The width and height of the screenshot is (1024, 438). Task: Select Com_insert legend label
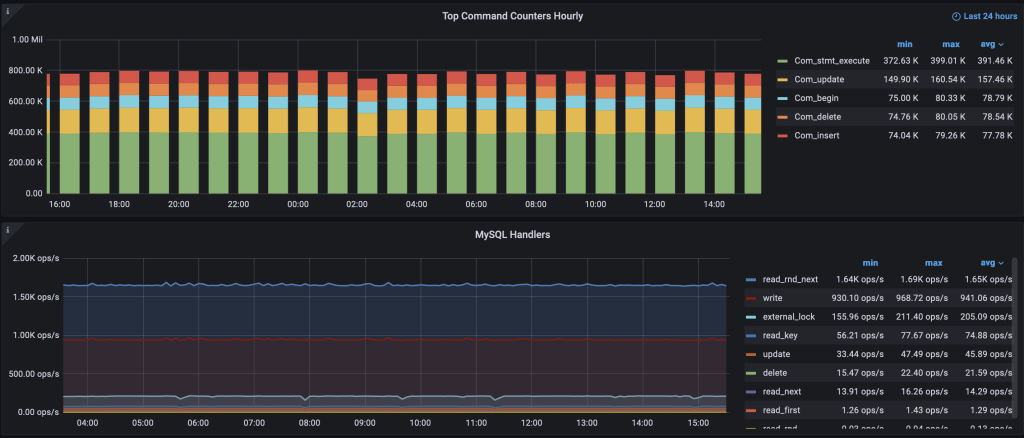click(817, 134)
